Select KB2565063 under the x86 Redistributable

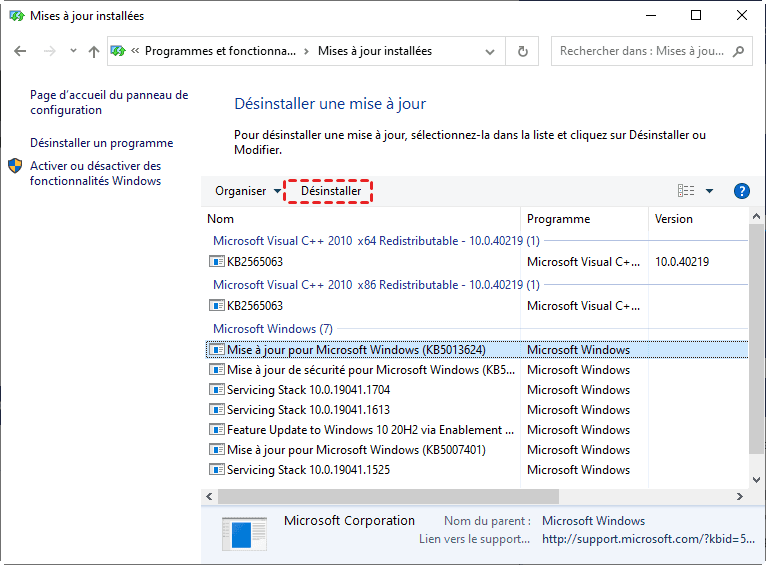477,306
